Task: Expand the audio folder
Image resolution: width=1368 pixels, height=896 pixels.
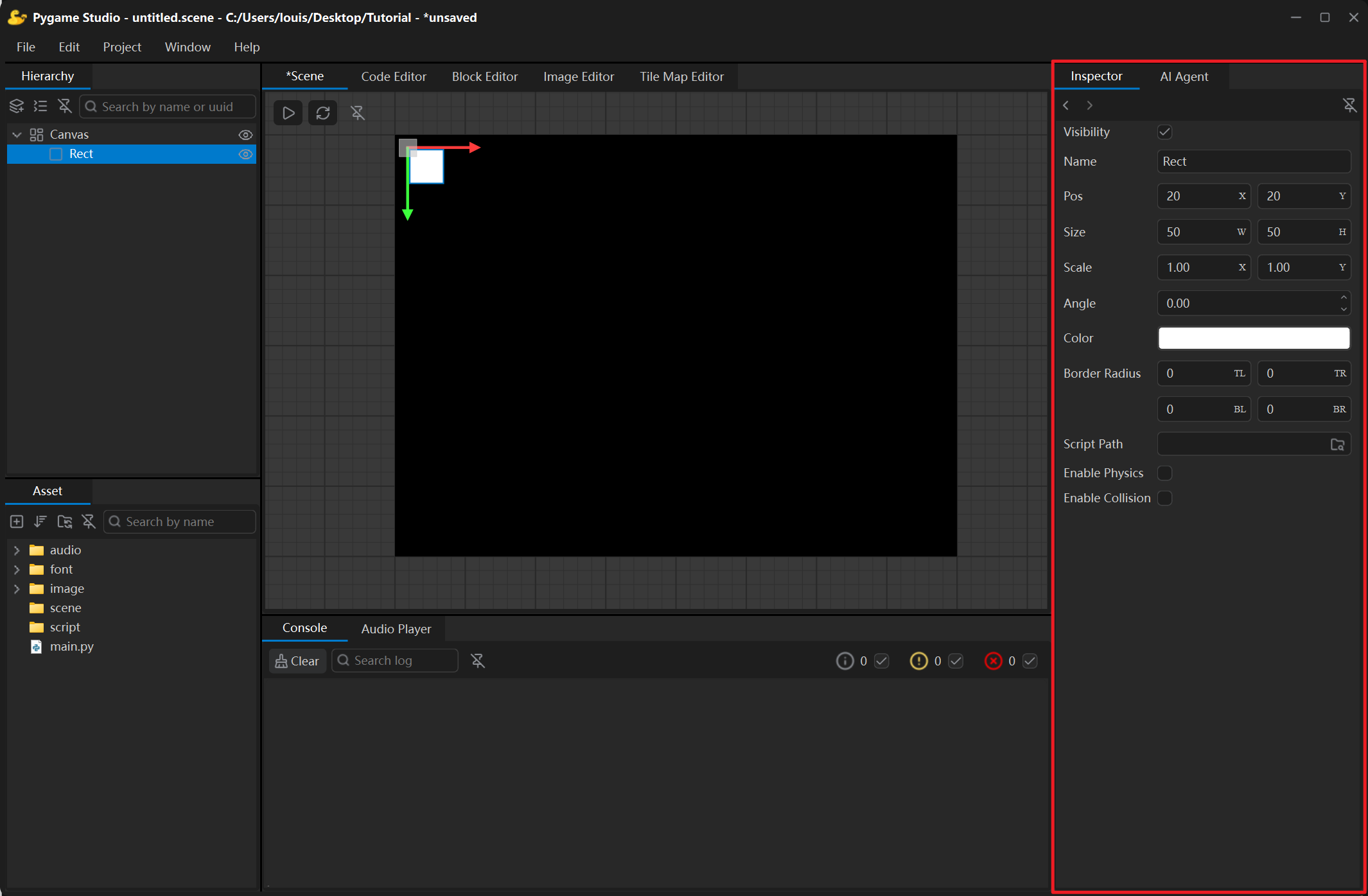Action: tap(17, 550)
